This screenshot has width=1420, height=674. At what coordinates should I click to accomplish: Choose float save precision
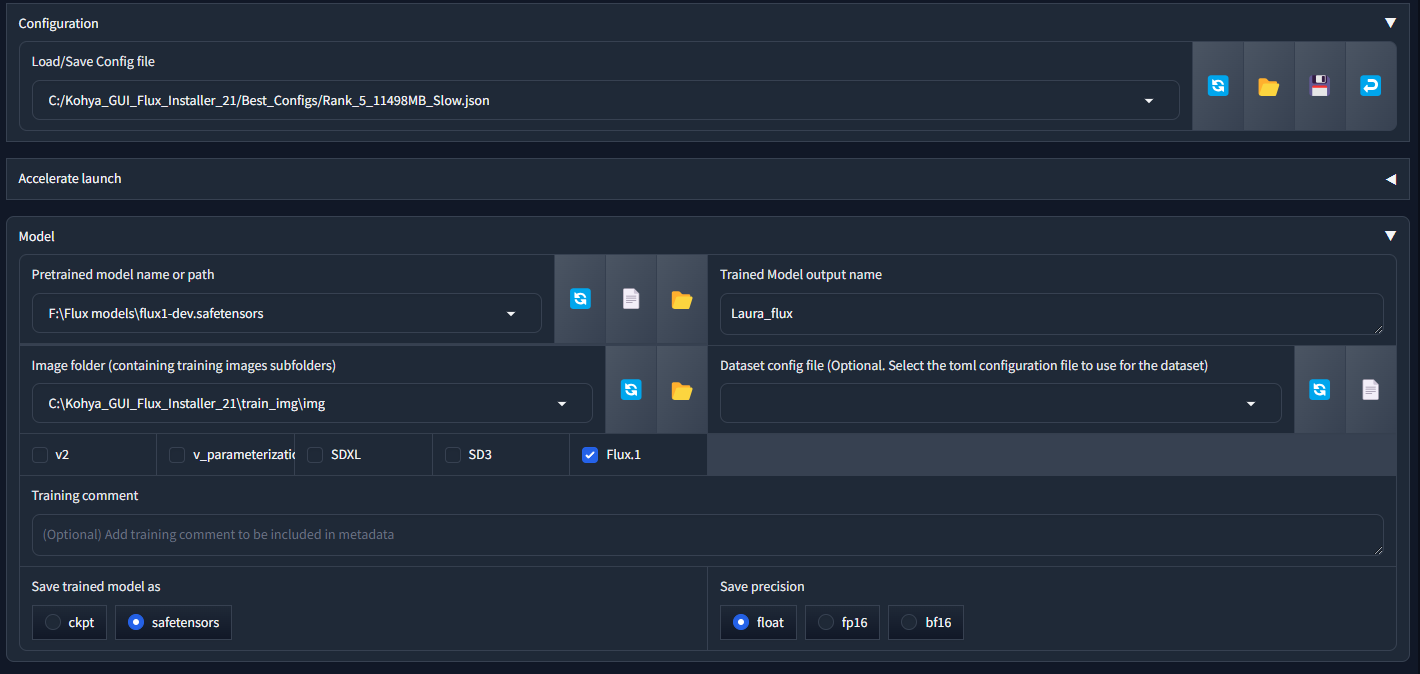click(758, 622)
